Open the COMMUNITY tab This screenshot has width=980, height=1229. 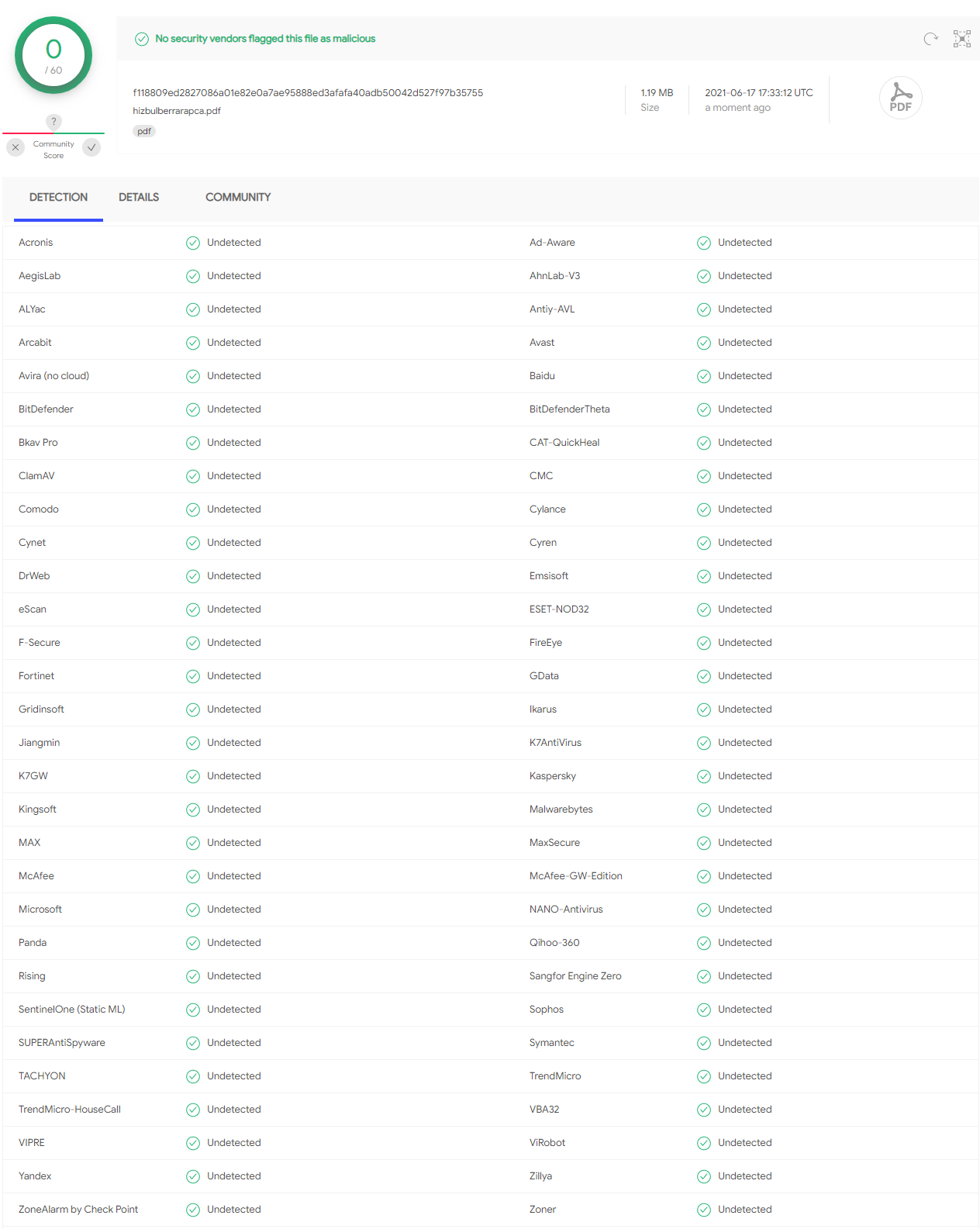click(238, 197)
